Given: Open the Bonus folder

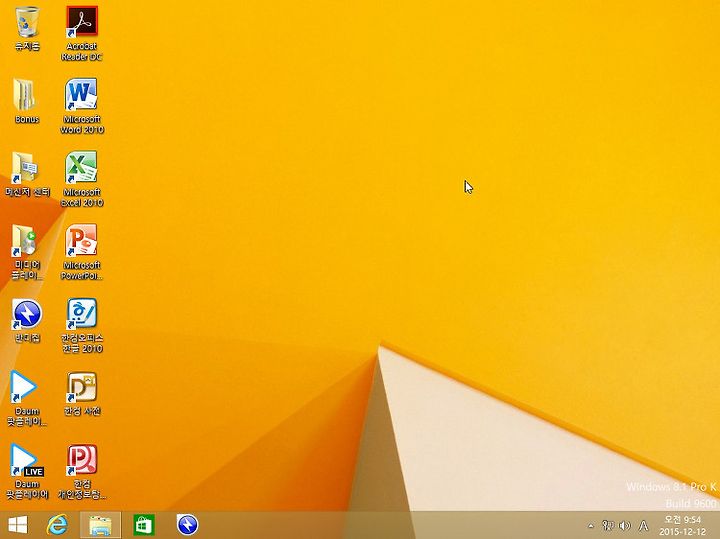Looking at the screenshot, I should click(27, 101).
